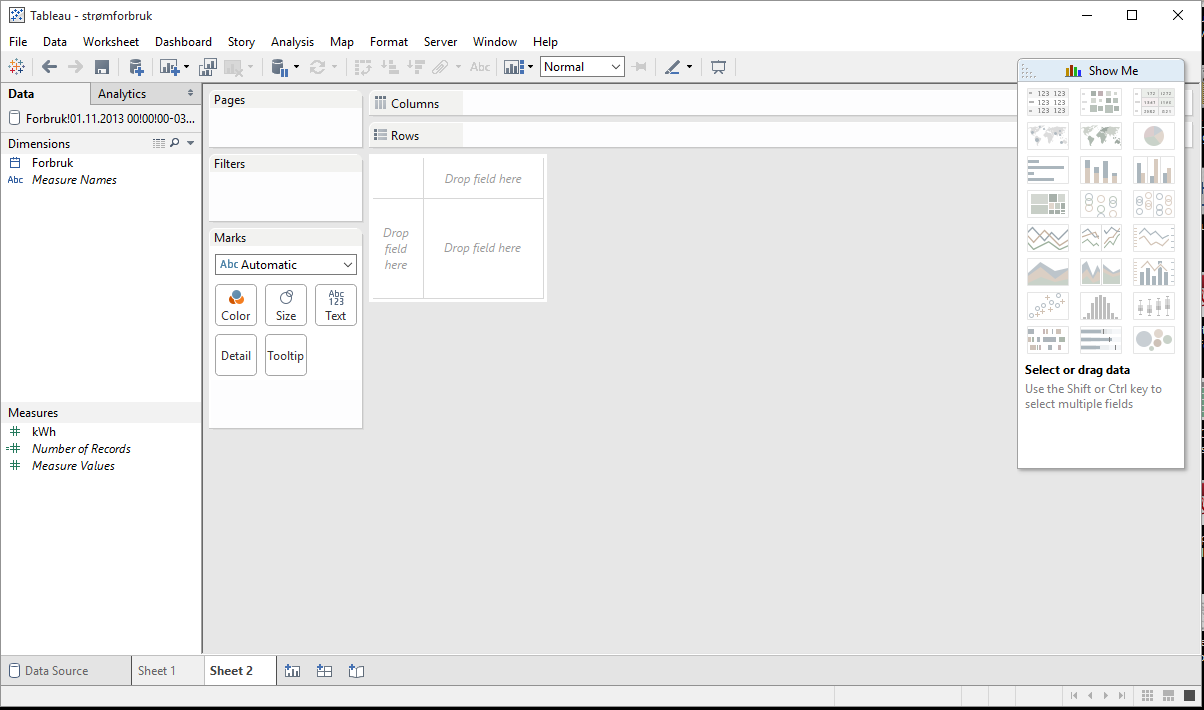Click the Sort ascending toolbar icon
Image resolution: width=1204 pixels, height=710 pixels.
click(390, 67)
